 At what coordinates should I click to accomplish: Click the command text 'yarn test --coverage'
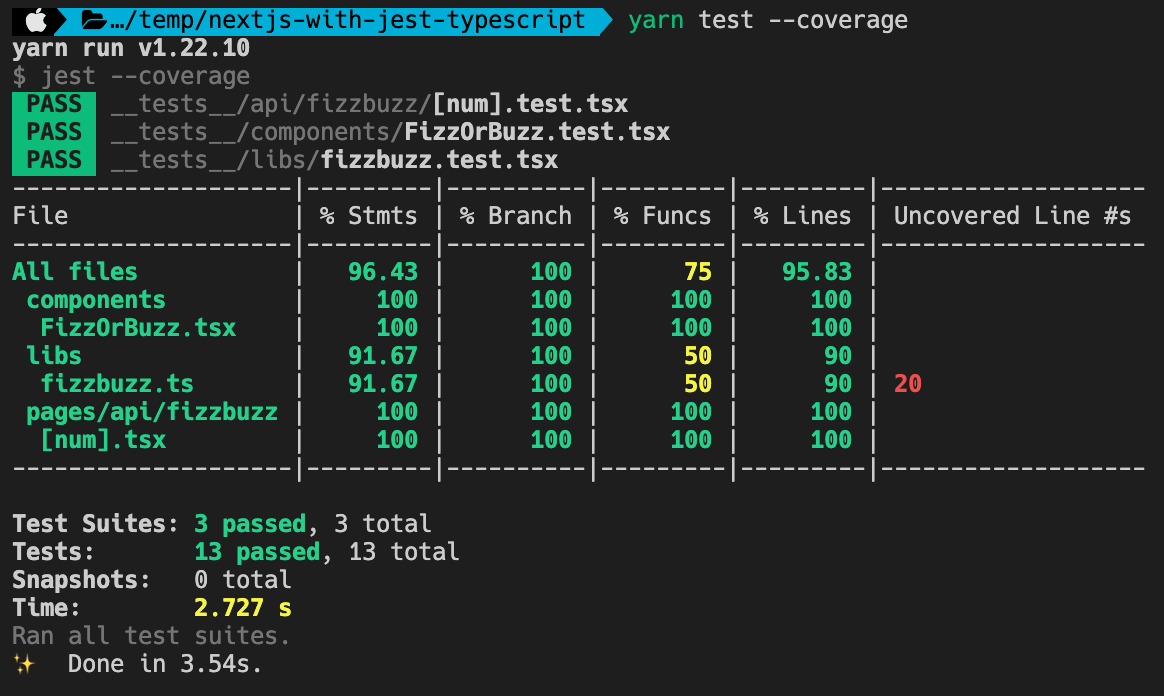(768, 20)
